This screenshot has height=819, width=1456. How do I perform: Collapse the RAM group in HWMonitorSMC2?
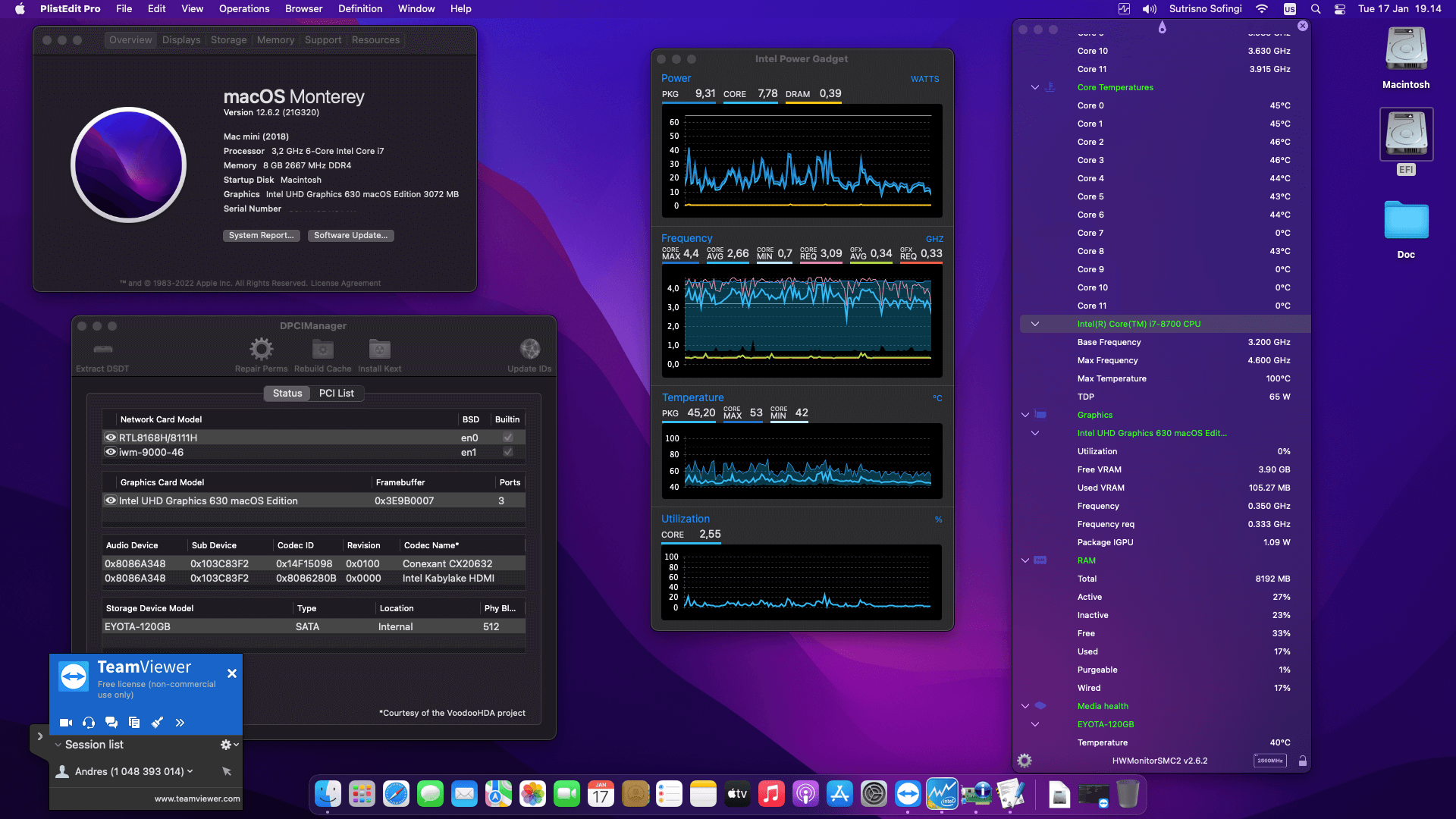[x=1025, y=560]
